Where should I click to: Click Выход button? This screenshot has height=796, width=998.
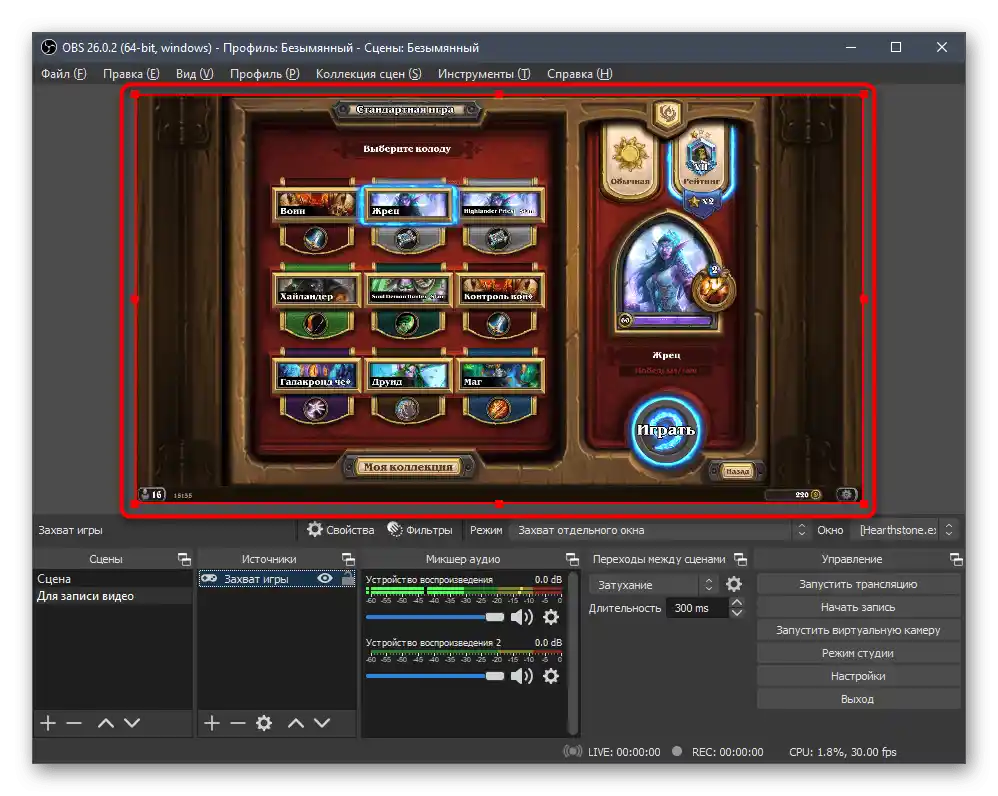point(858,699)
